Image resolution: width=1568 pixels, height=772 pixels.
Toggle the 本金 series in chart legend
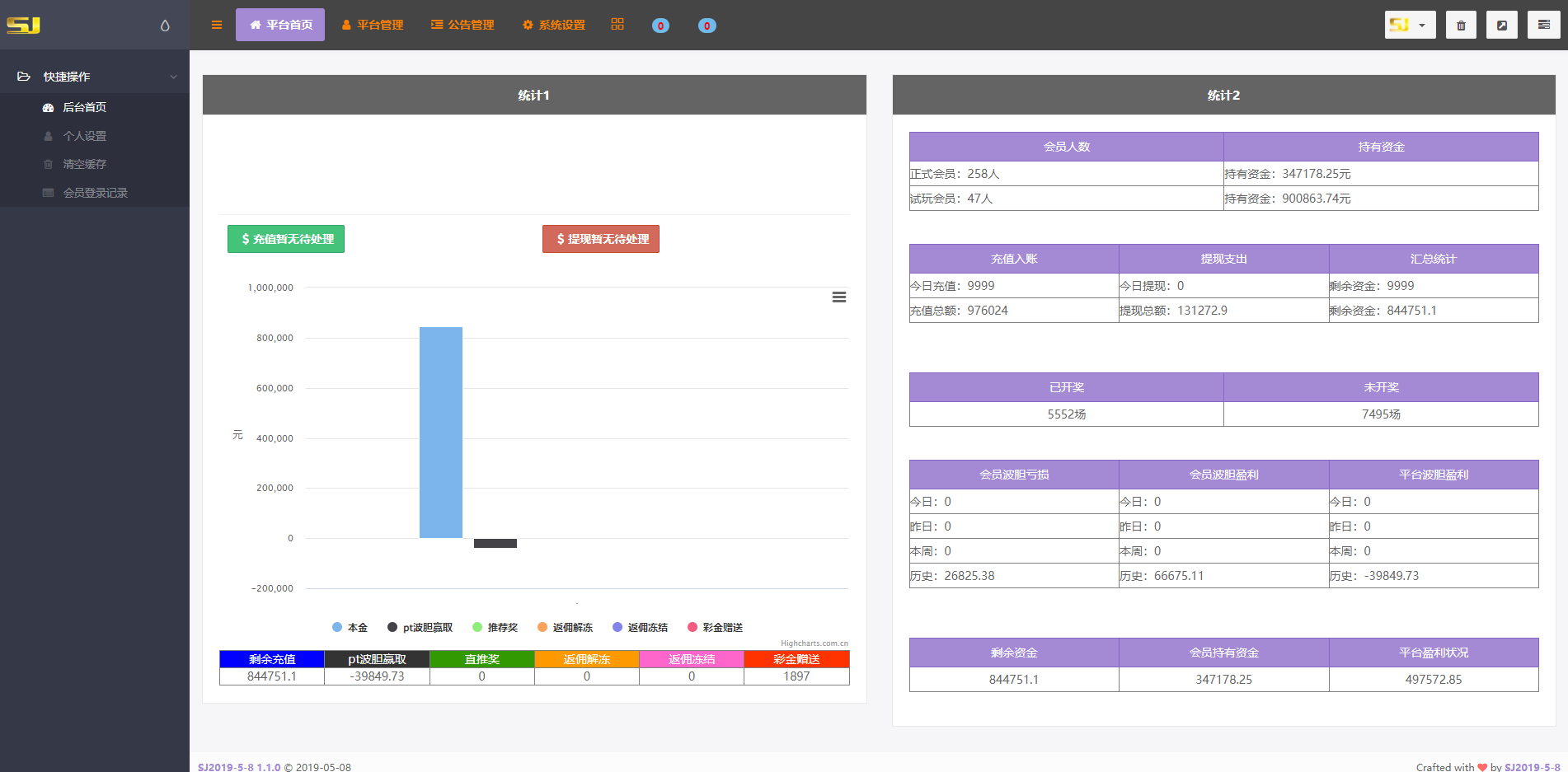(350, 628)
